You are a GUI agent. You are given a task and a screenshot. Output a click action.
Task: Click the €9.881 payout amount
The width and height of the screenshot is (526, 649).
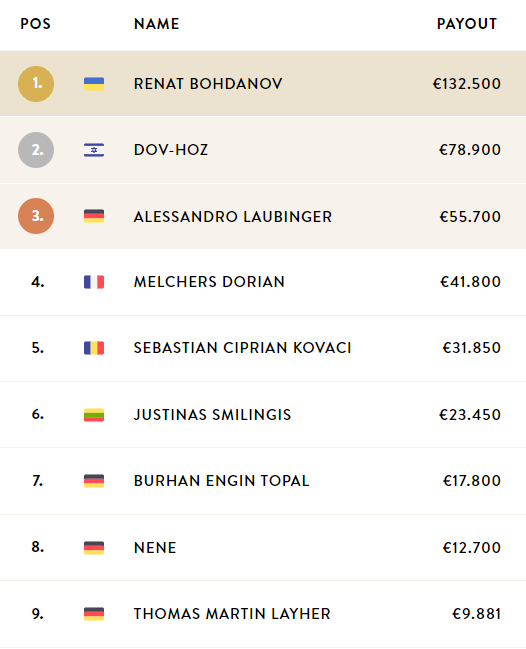477,614
